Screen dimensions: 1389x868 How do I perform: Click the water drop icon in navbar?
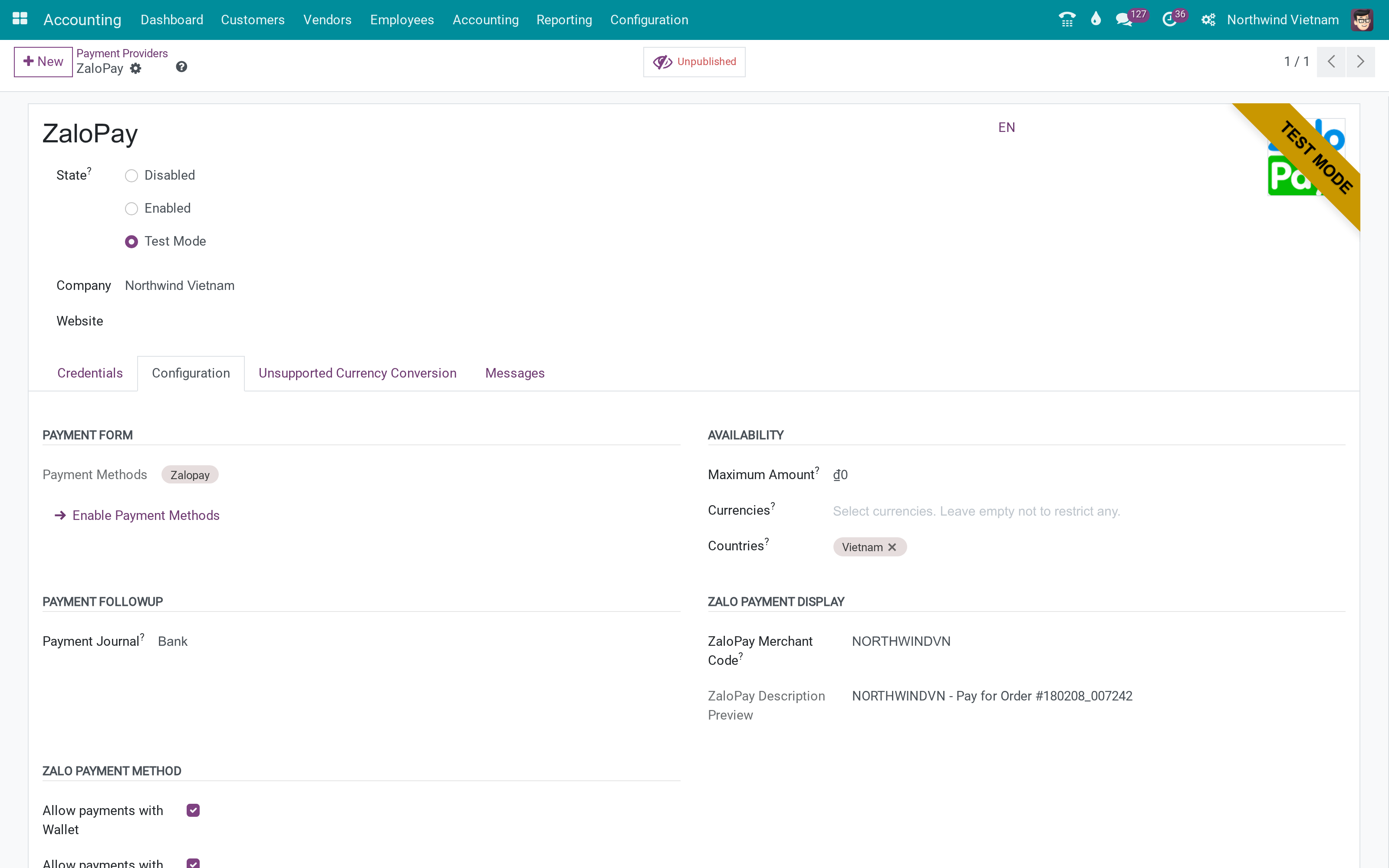coord(1096,19)
